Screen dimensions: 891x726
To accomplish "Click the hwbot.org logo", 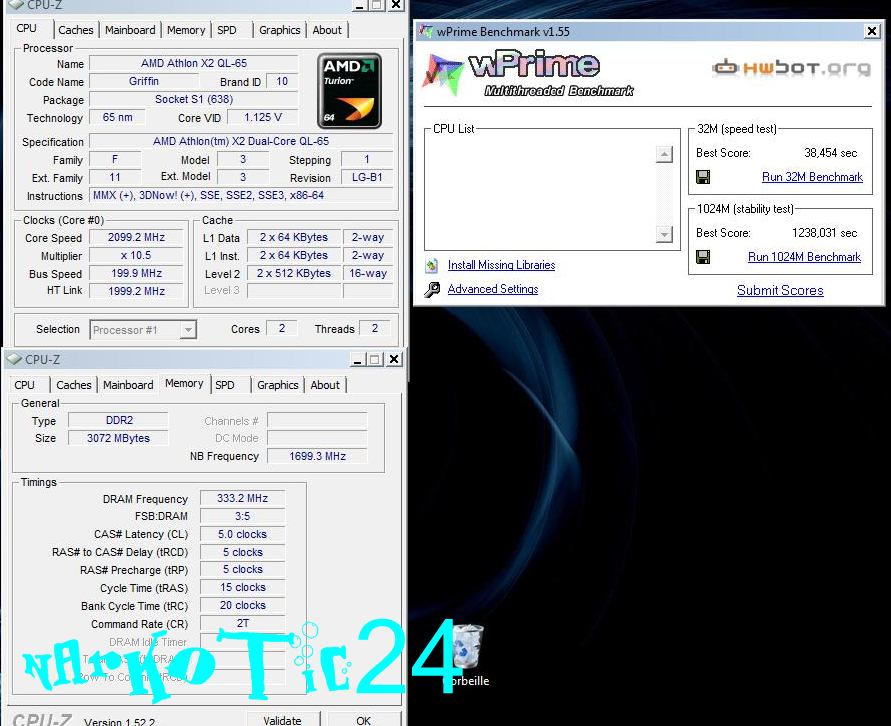I will pyautogui.click(x=790, y=68).
